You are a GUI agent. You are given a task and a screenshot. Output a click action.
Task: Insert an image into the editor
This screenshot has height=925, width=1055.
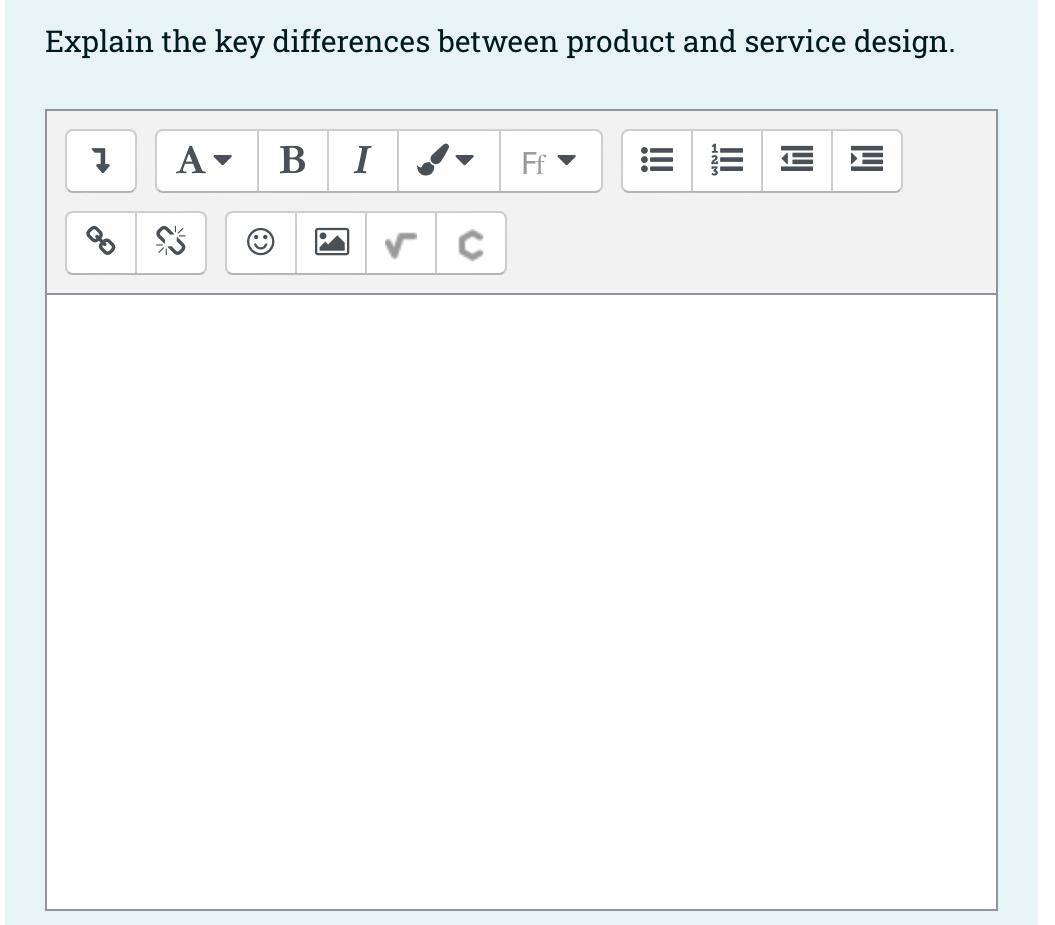pyautogui.click(x=330, y=242)
